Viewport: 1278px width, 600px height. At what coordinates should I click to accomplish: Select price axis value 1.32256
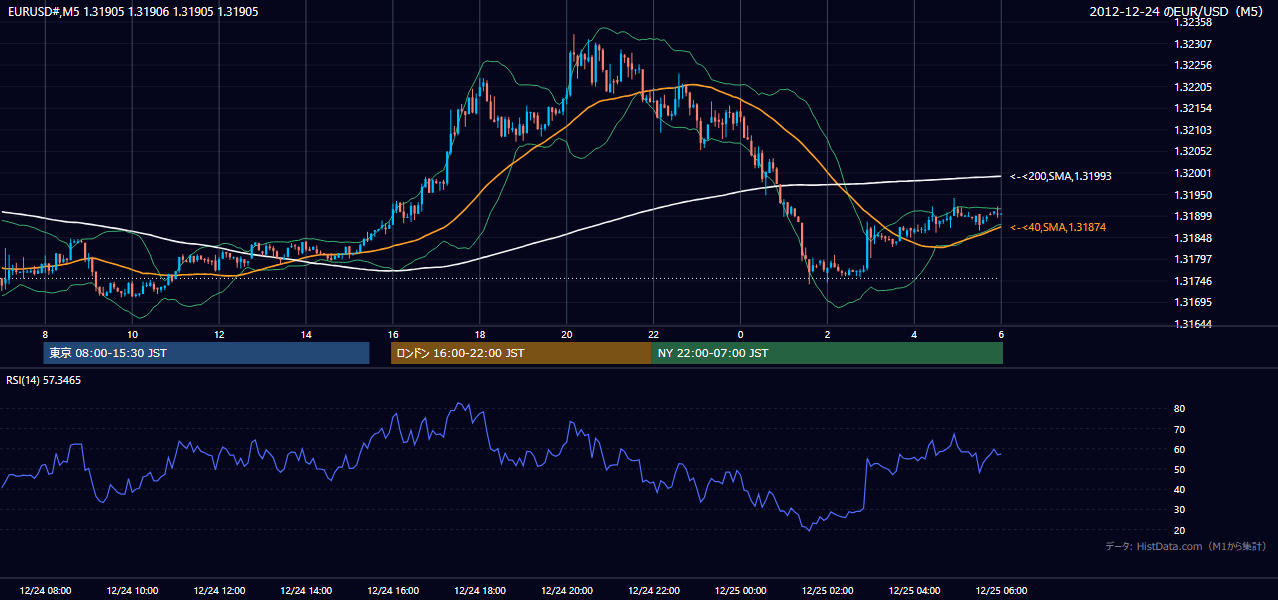tap(1192, 65)
